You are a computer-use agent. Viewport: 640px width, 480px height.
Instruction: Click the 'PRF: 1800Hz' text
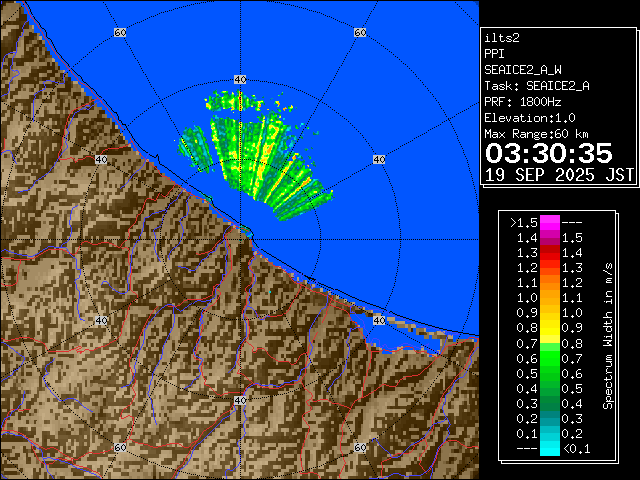click(x=524, y=102)
